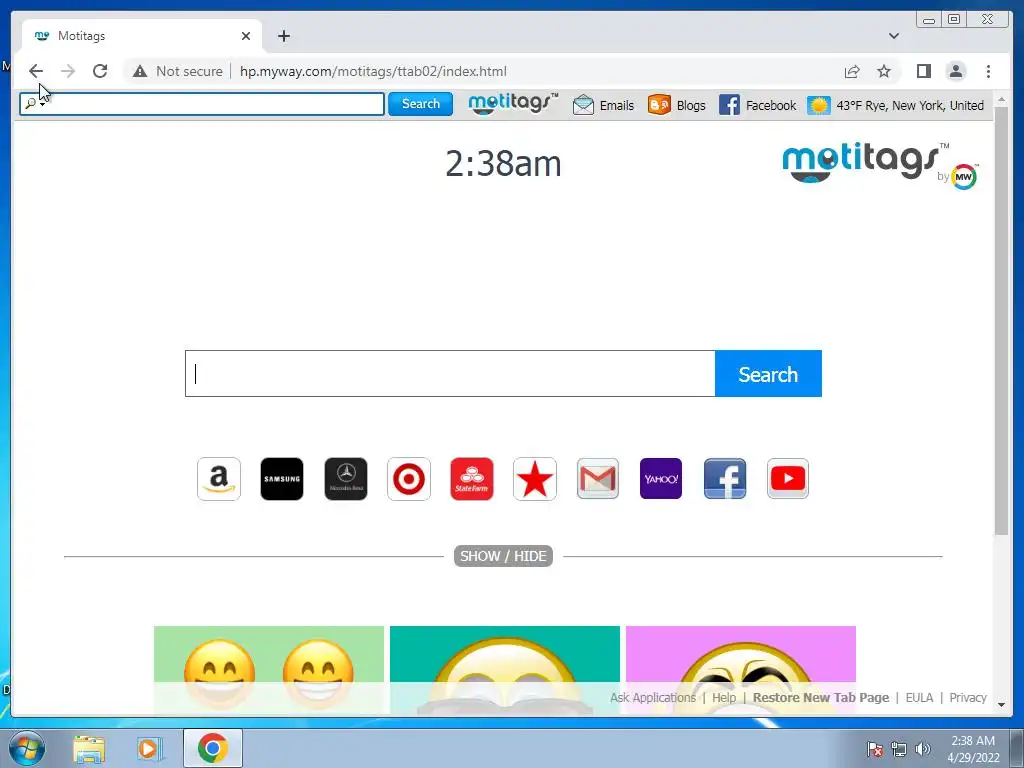This screenshot has width=1024, height=768.
Task: Click the network tray icon
Action: 899,749
